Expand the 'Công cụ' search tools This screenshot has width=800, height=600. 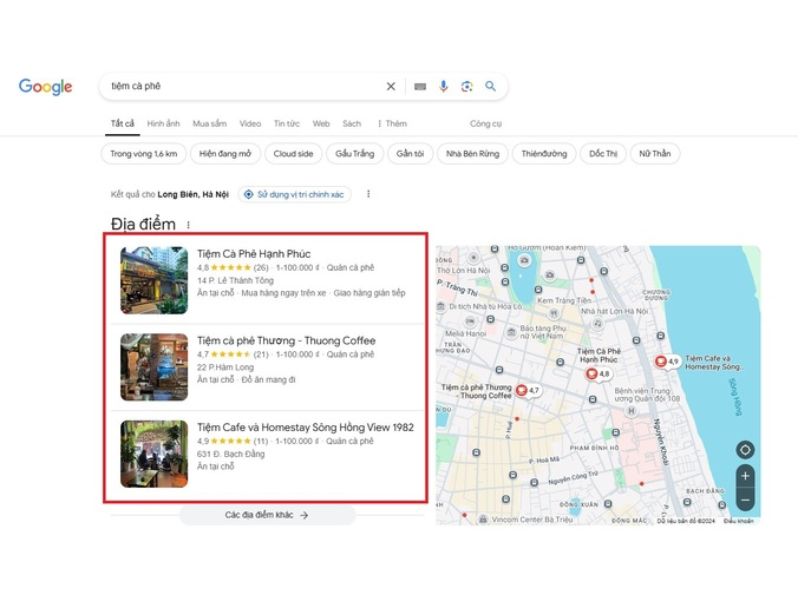coord(482,123)
